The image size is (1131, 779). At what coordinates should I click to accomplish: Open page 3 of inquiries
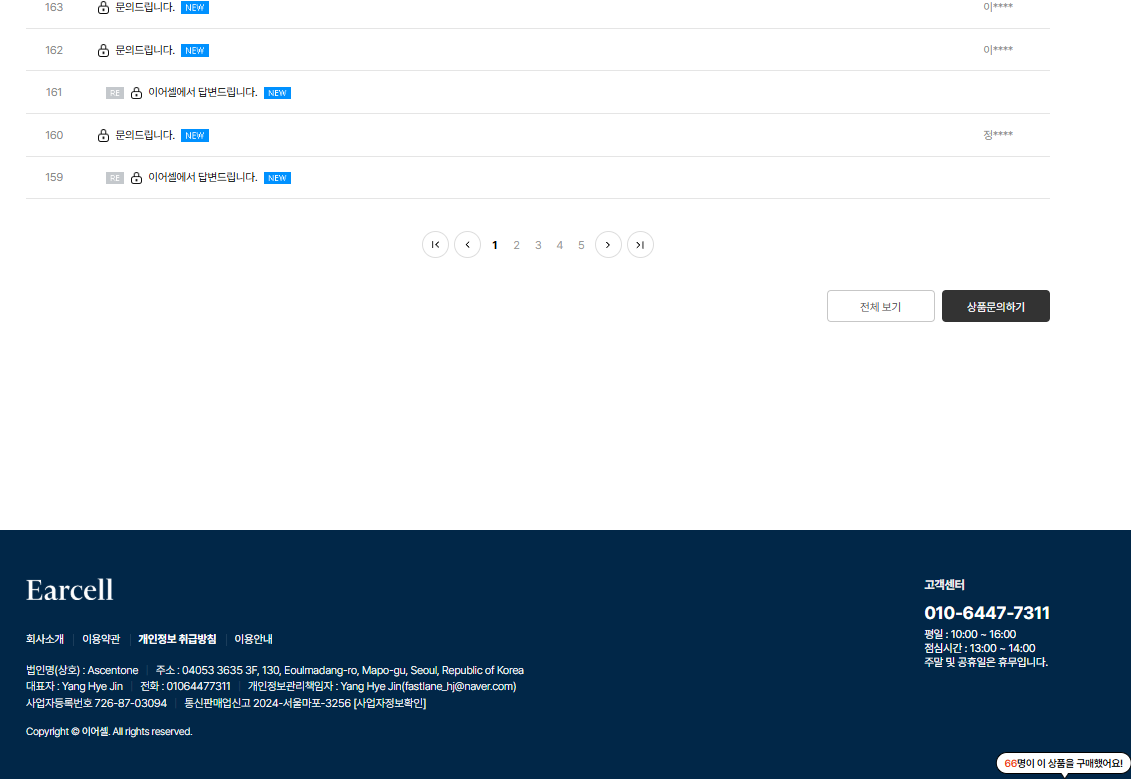[538, 245]
